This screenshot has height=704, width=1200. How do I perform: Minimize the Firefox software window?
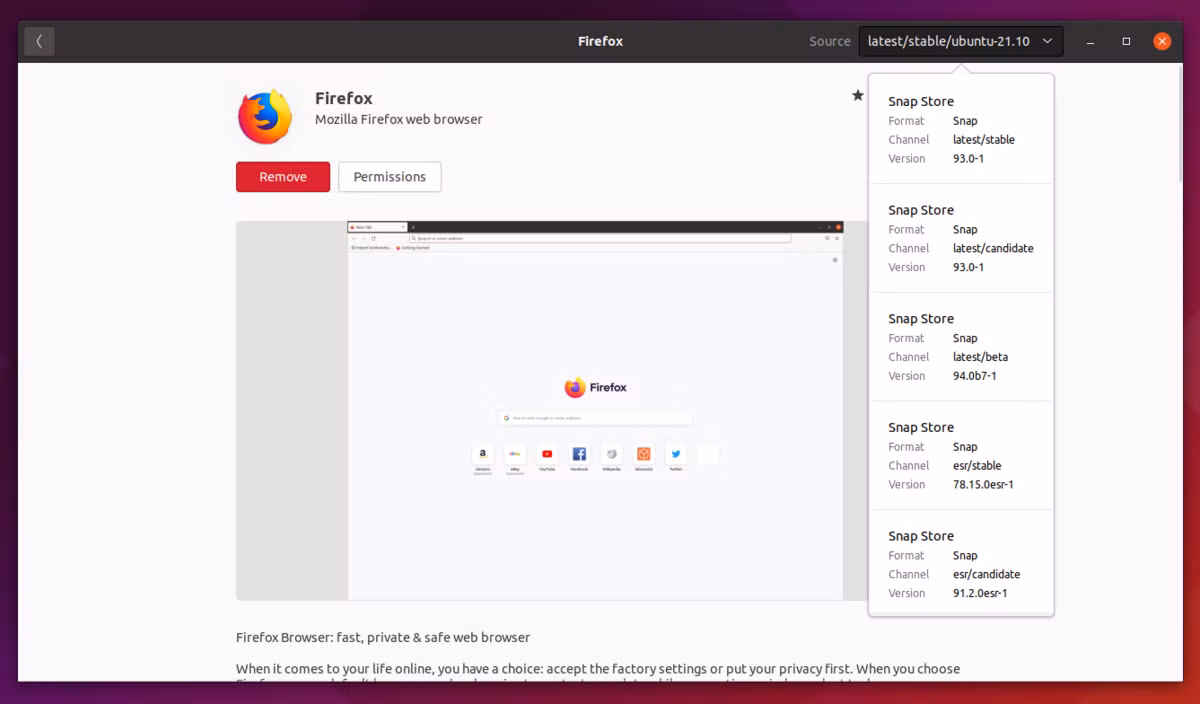pyautogui.click(x=1090, y=41)
